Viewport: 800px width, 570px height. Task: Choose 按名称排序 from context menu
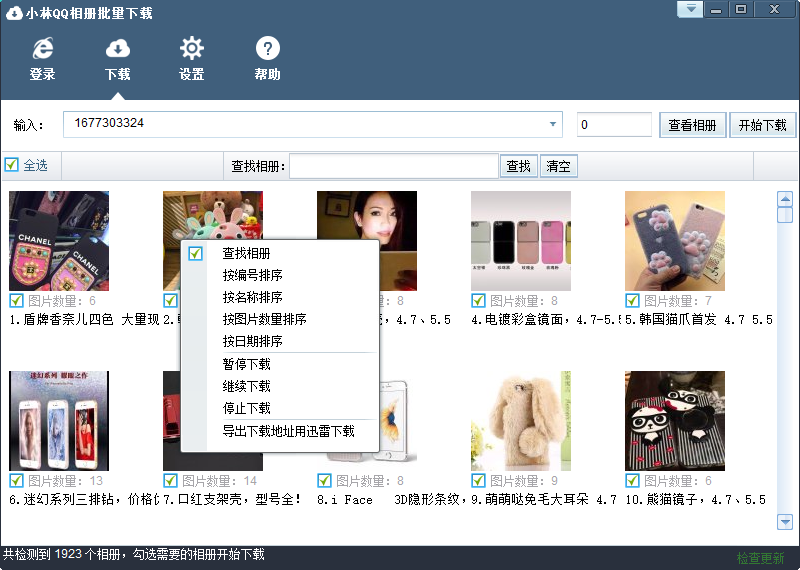pos(280,297)
